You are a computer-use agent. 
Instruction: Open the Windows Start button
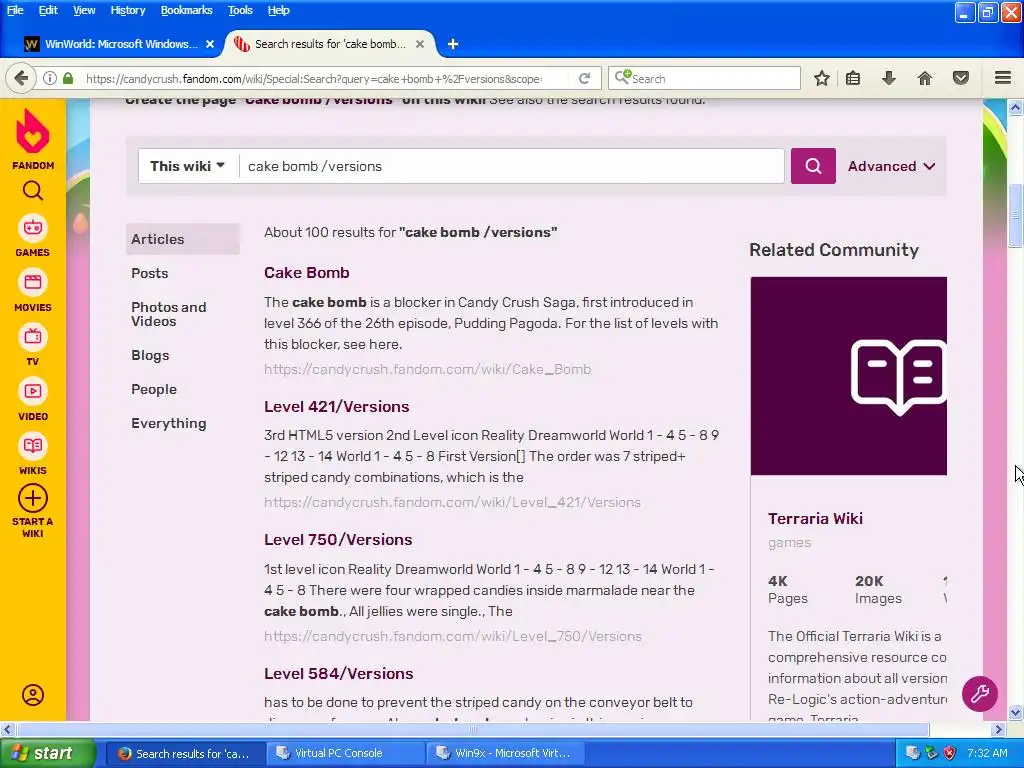pos(48,753)
